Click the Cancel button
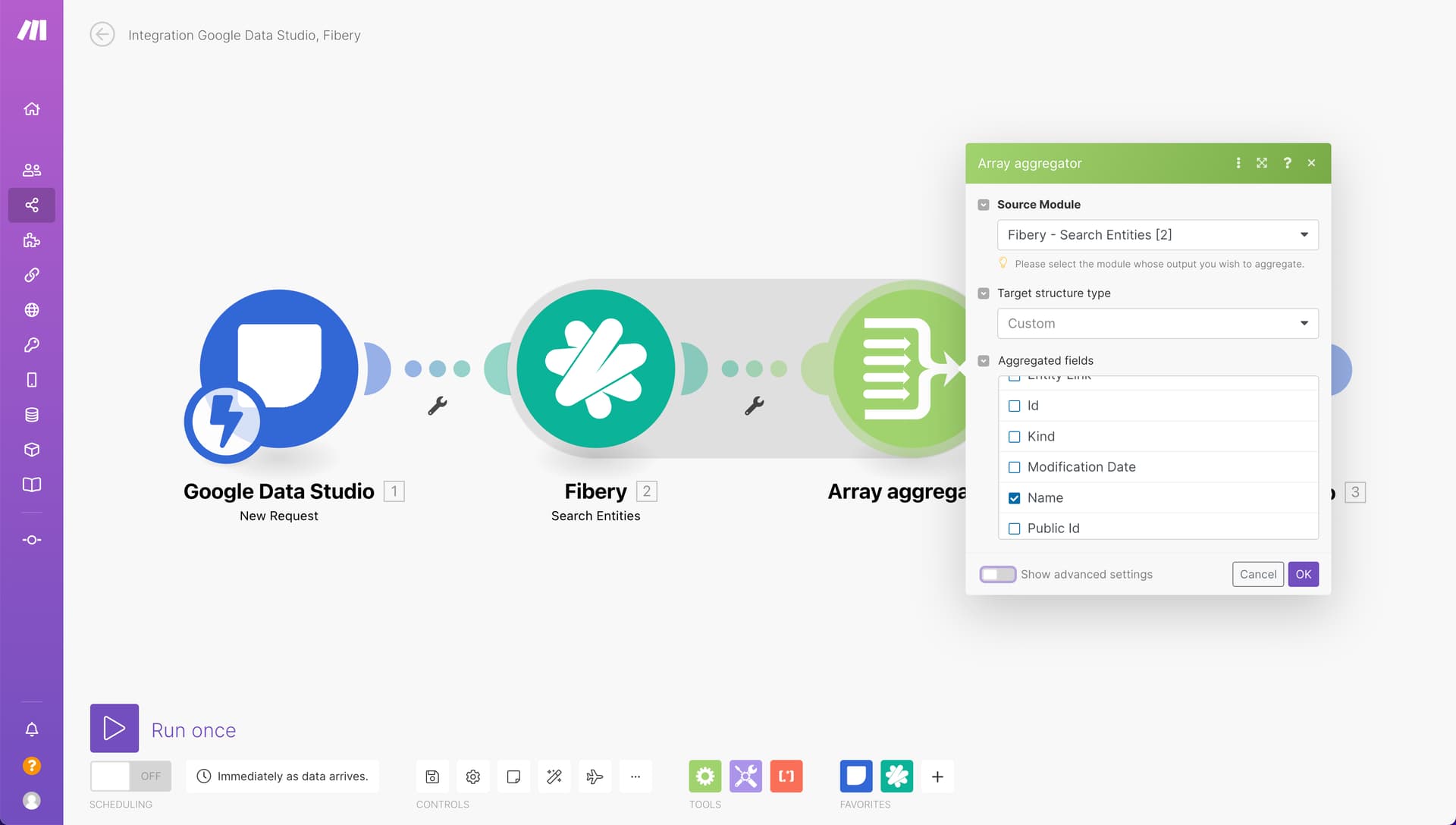1456x825 pixels. click(1258, 574)
